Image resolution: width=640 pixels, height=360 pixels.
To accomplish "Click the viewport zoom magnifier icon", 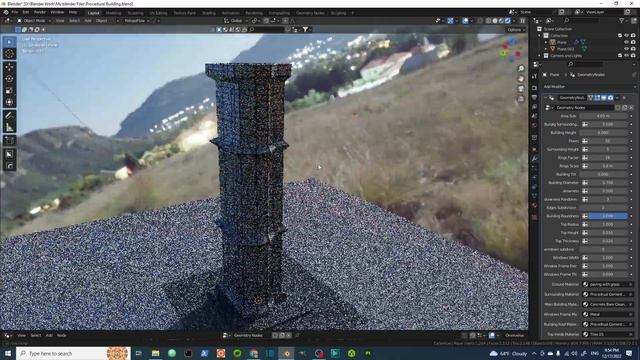I will point(521,69).
